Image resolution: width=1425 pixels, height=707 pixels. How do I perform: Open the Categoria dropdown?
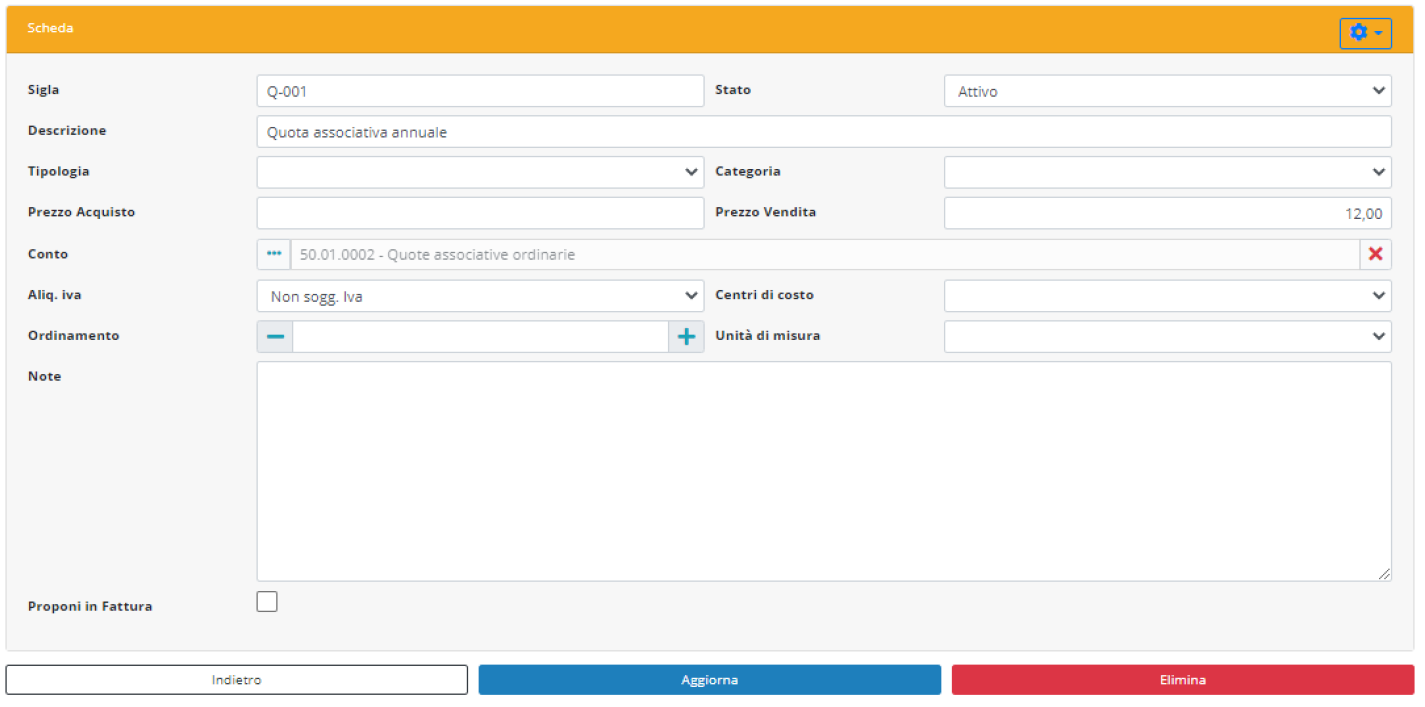click(x=1167, y=172)
